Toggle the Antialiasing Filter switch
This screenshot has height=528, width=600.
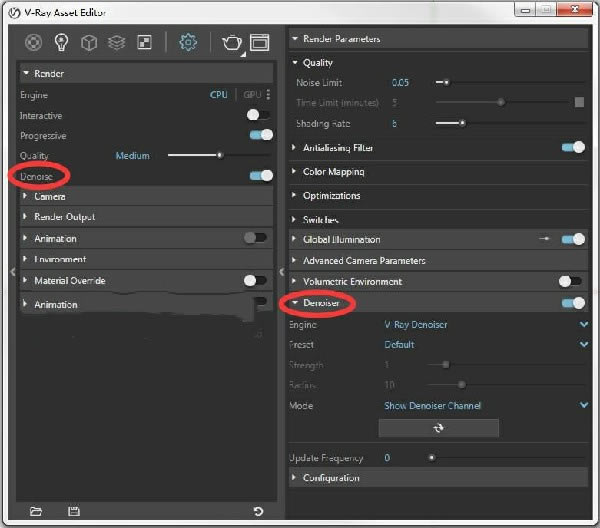[x=573, y=147]
